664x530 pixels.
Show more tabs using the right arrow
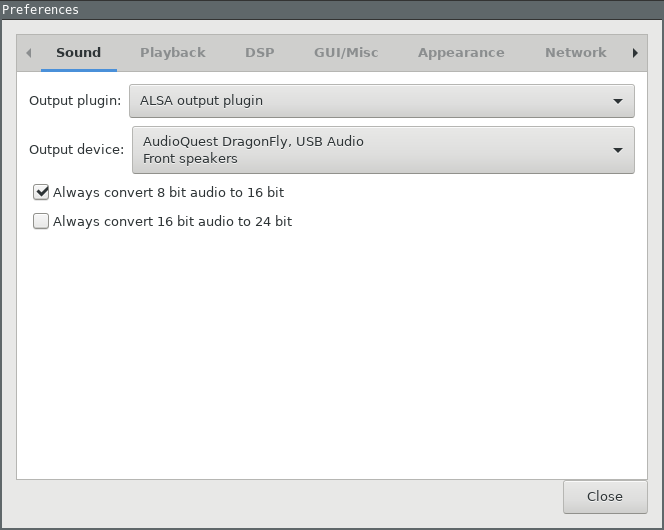635,53
